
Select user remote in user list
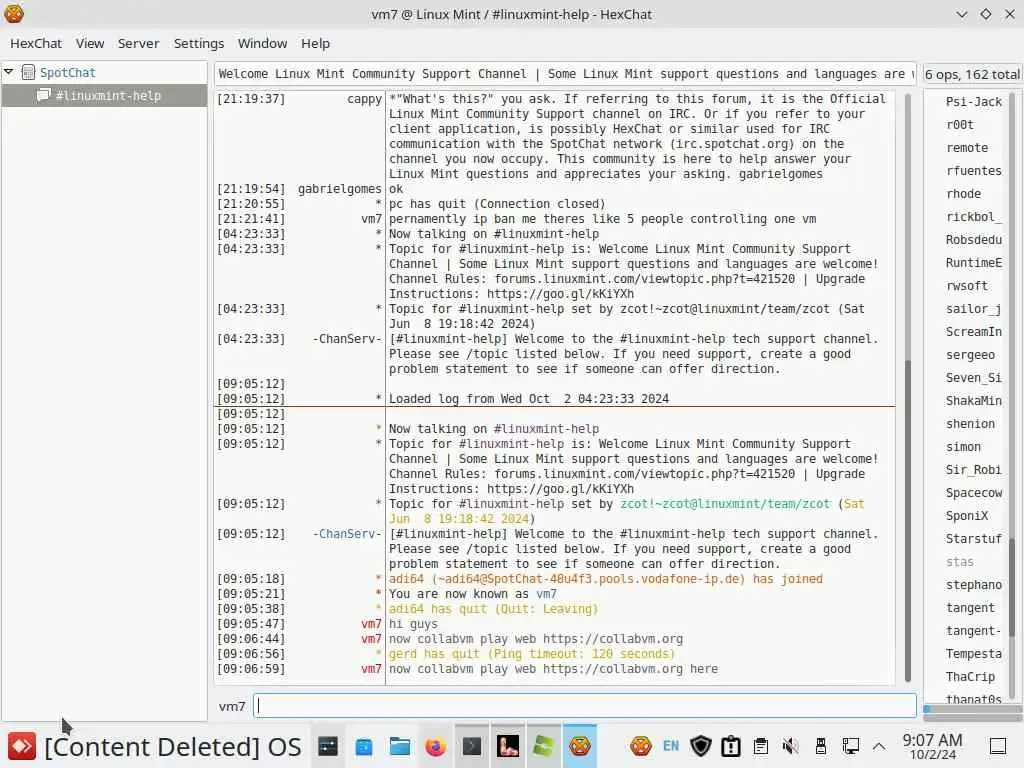(967, 148)
